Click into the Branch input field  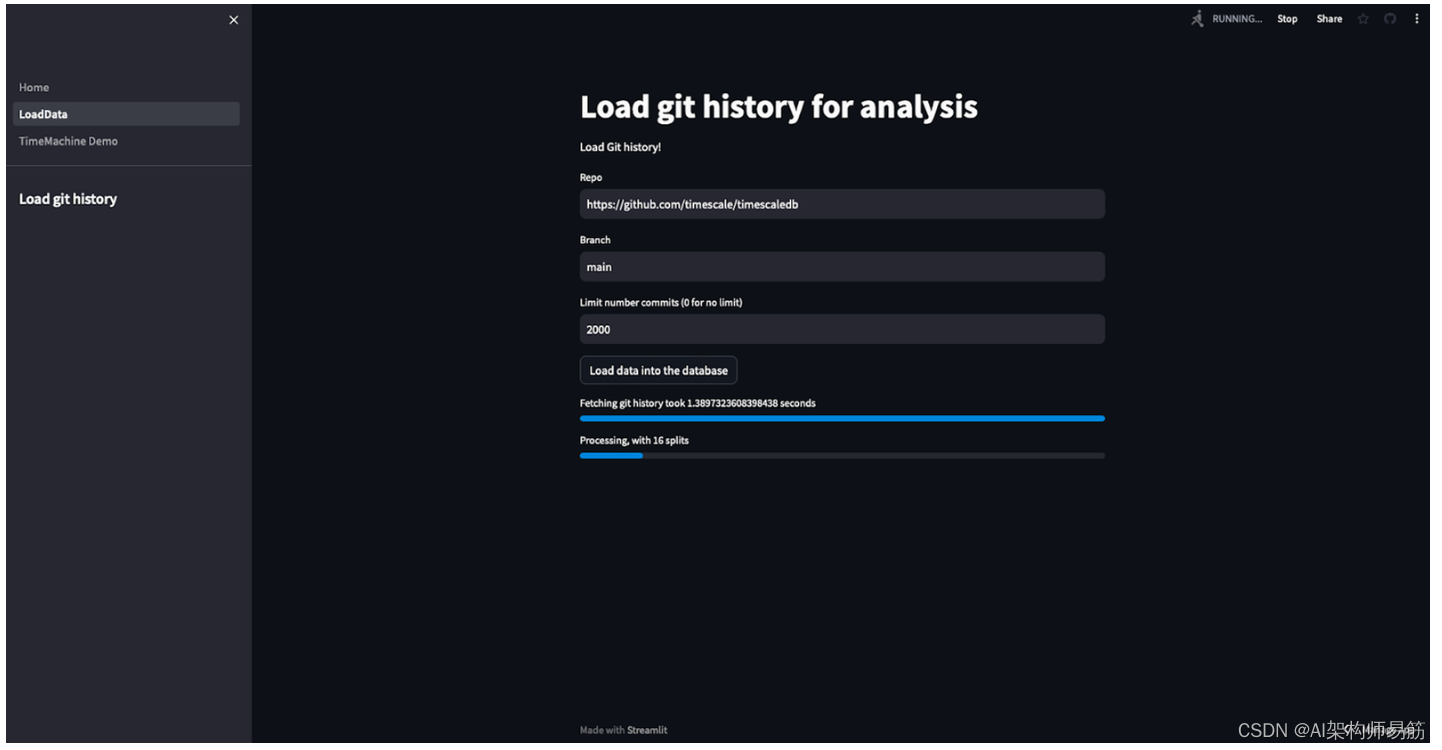(842, 267)
